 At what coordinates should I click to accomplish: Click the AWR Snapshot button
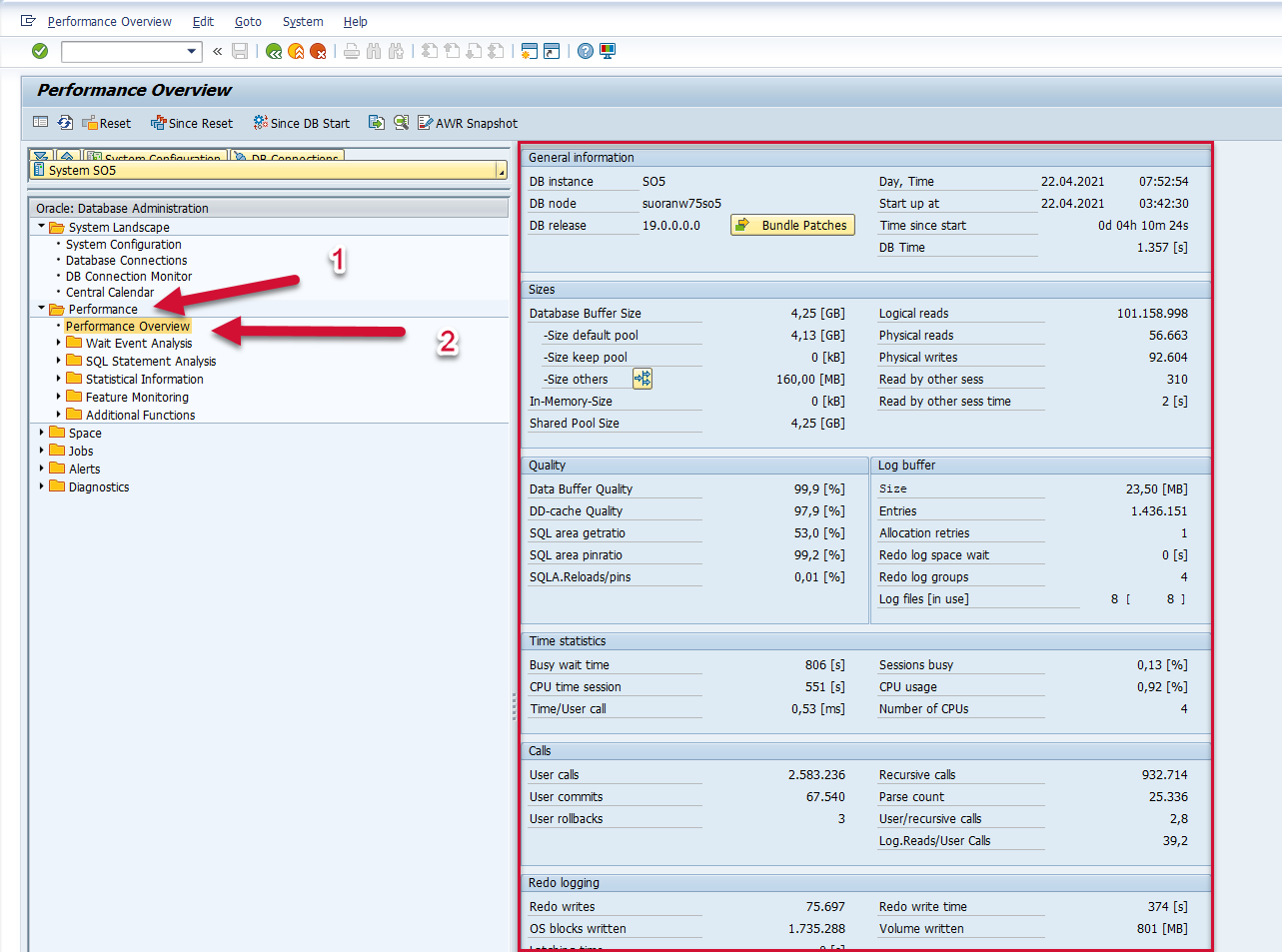(467, 123)
